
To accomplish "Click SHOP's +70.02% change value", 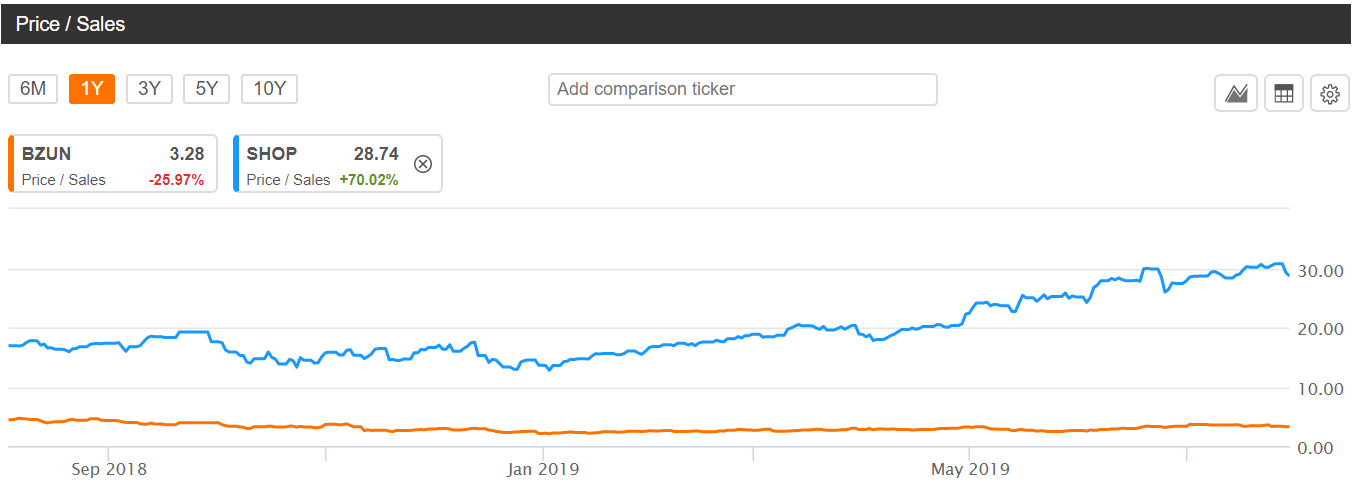I will 368,180.
